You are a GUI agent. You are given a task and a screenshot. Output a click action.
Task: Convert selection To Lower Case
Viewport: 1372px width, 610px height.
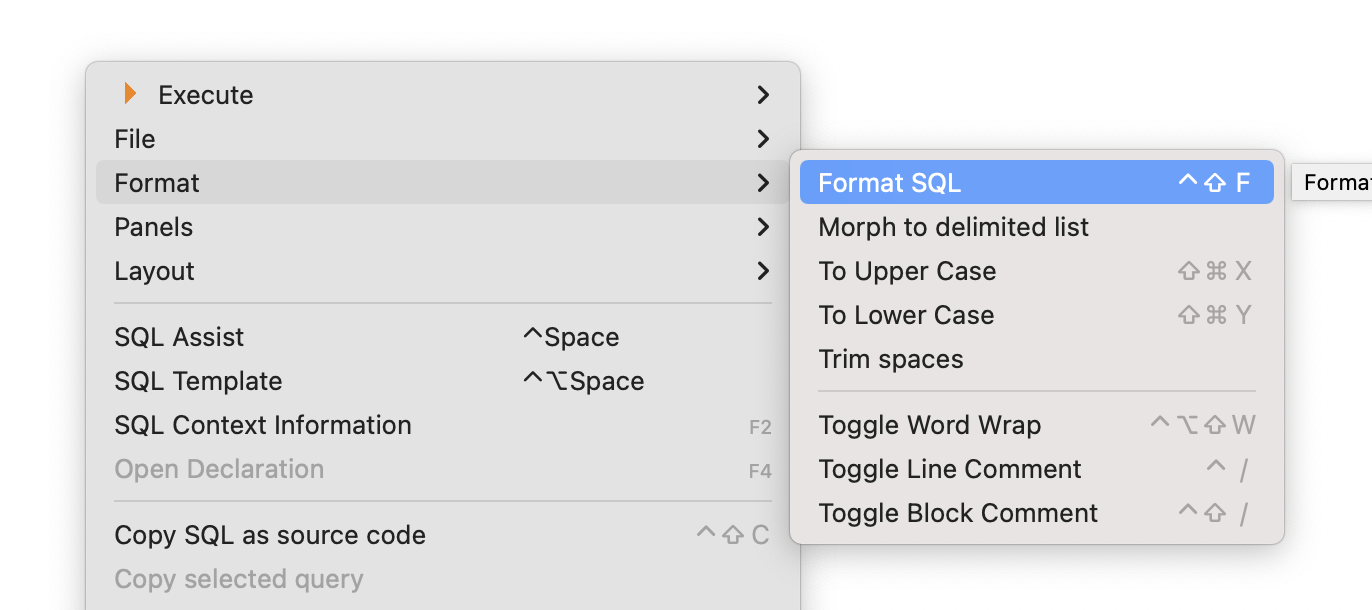pyautogui.click(x=906, y=315)
